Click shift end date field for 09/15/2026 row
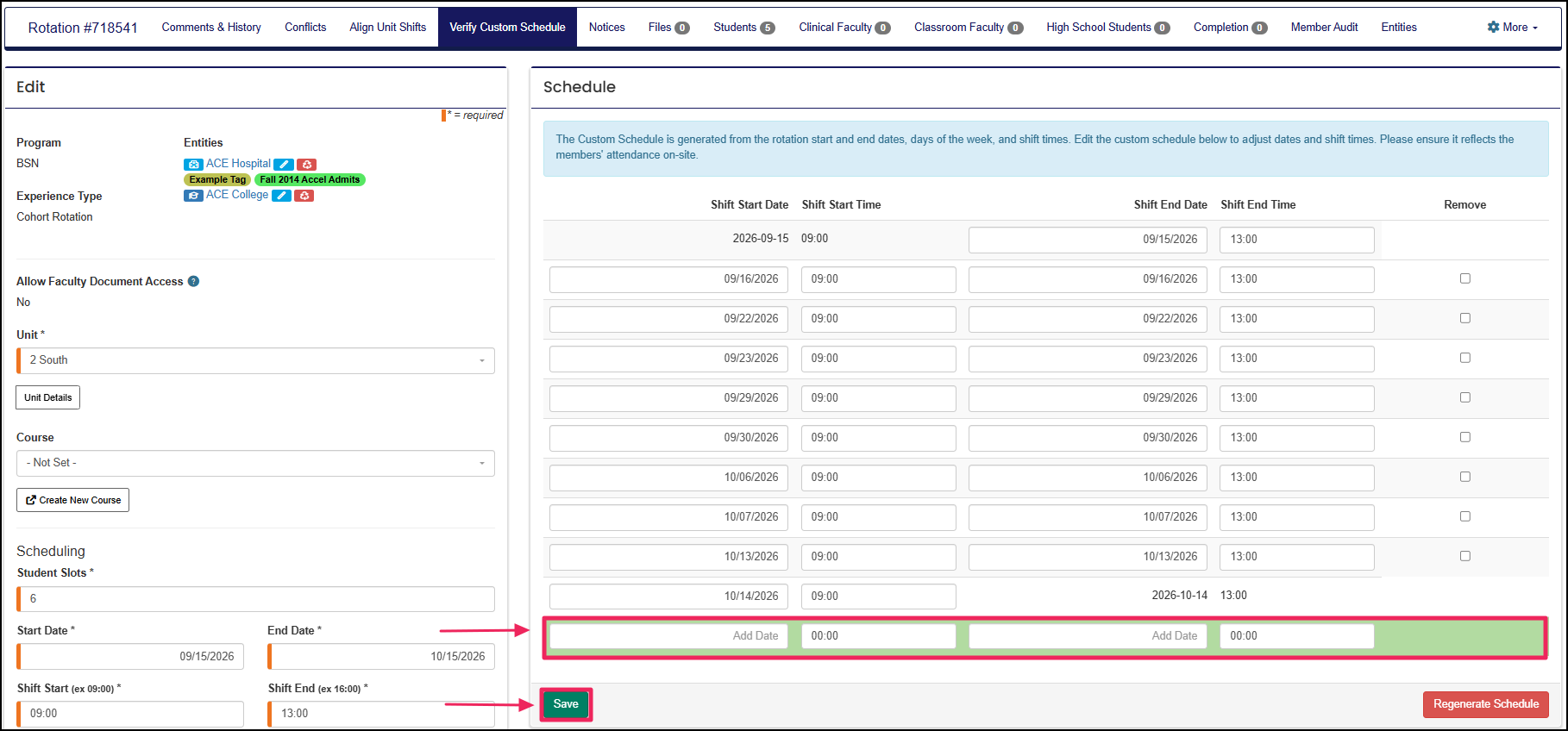1568x731 pixels. click(x=1088, y=240)
